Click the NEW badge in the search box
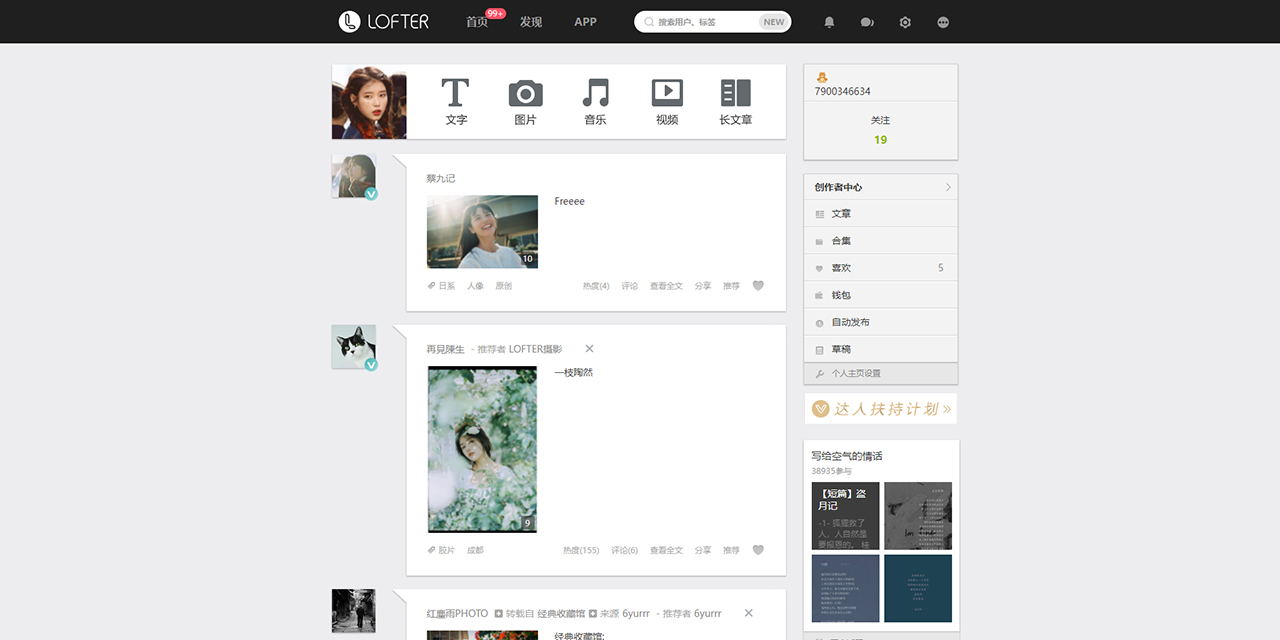Viewport: 1280px width, 640px height. (774, 22)
